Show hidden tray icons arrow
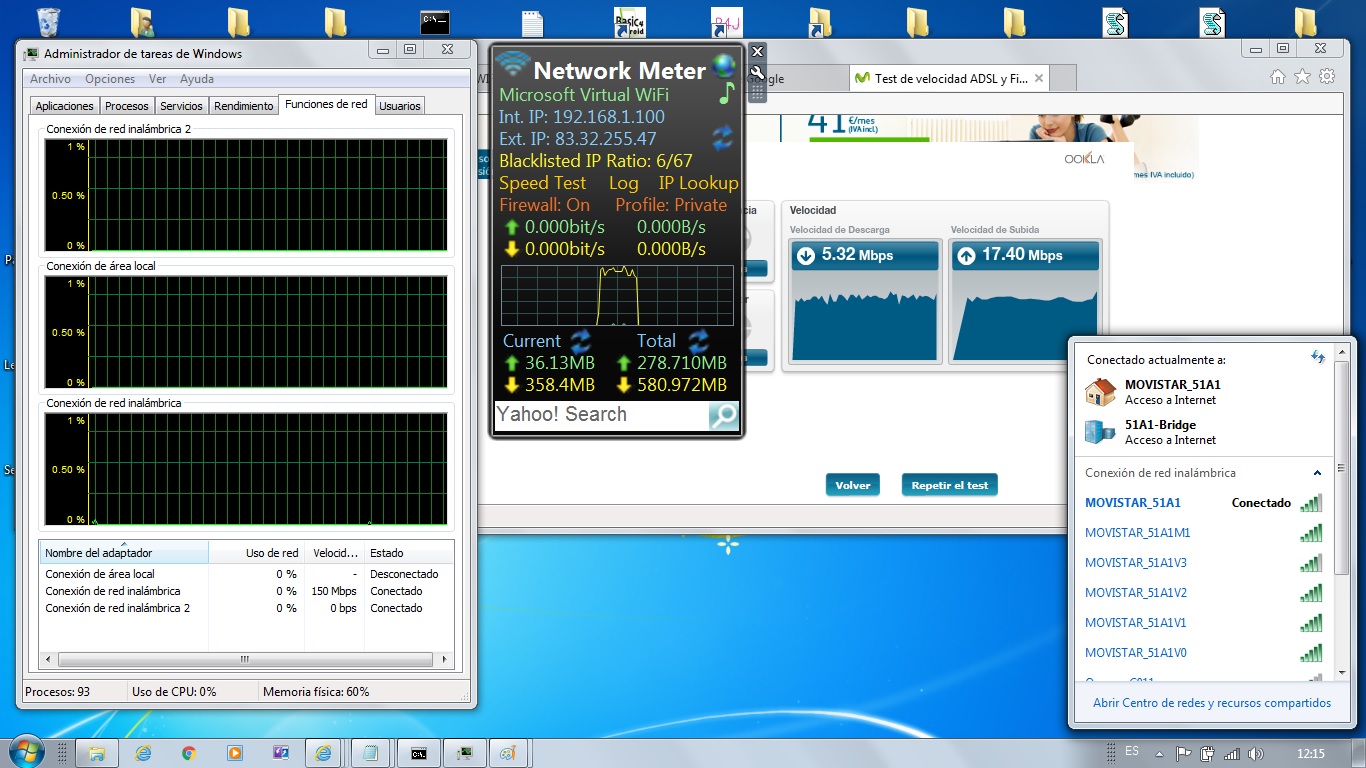Image resolution: width=1366 pixels, height=768 pixels. [1158, 754]
